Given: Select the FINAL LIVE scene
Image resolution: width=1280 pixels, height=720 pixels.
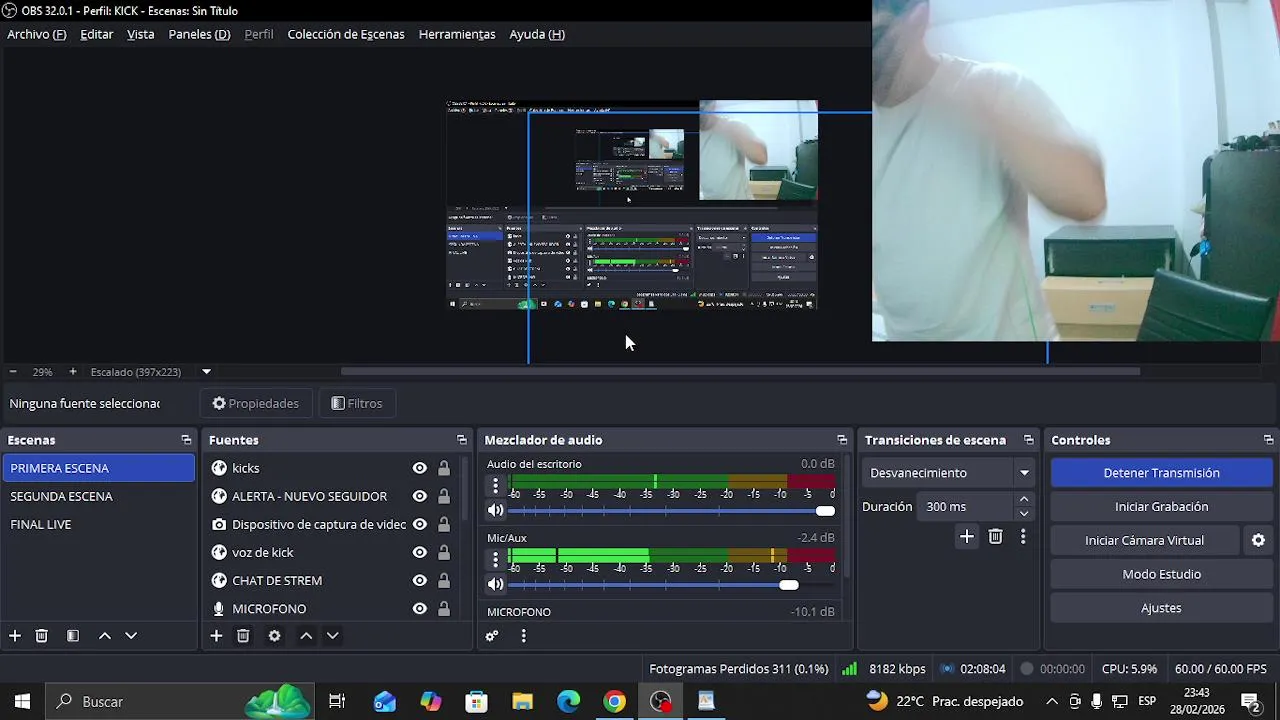Looking at the screenshot, I should pos(98,524).
